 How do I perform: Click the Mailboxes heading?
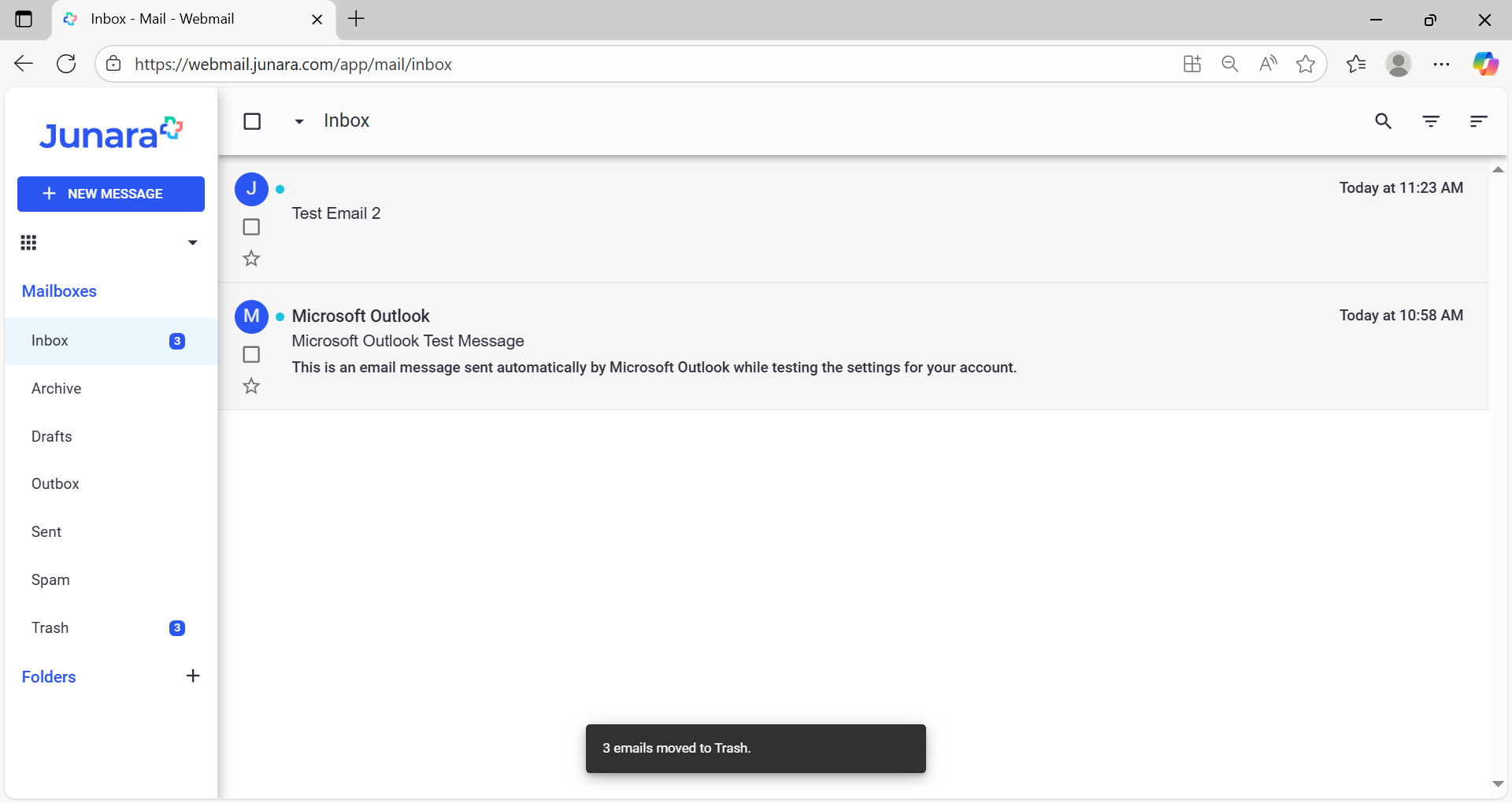(x=59, y=291)
